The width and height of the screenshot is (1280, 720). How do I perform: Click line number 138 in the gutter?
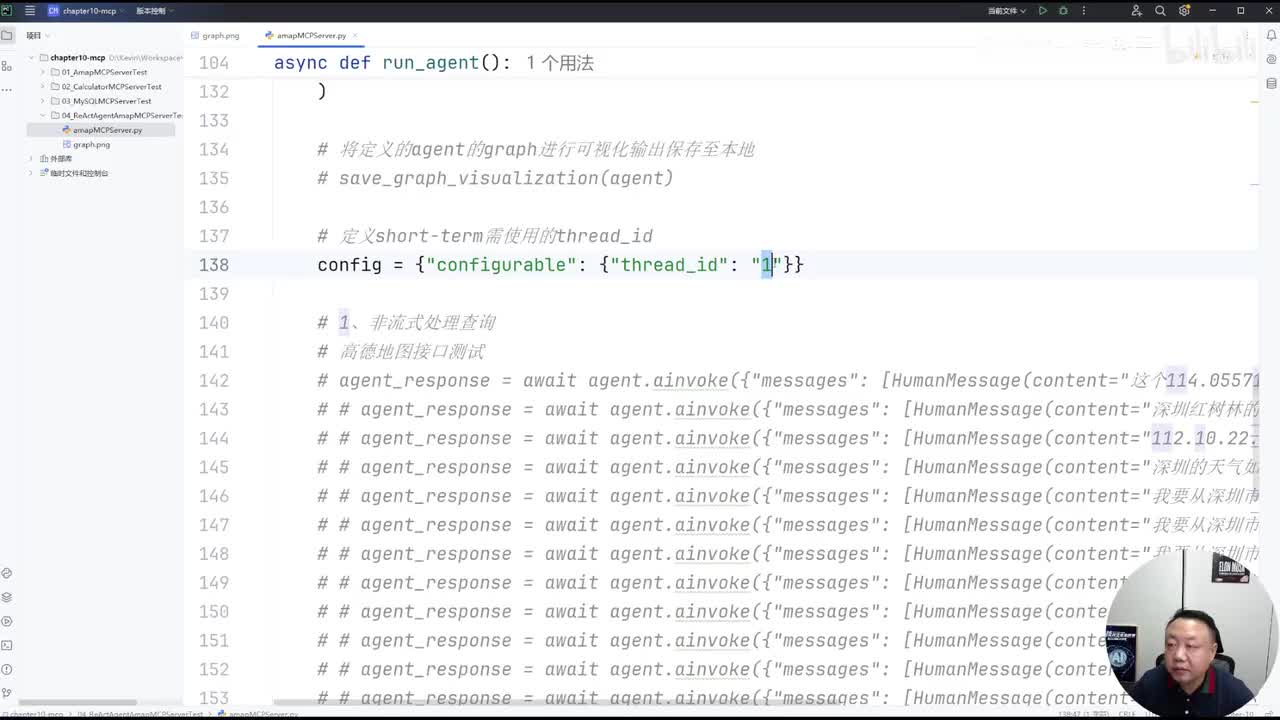click(x=214, y=265)
